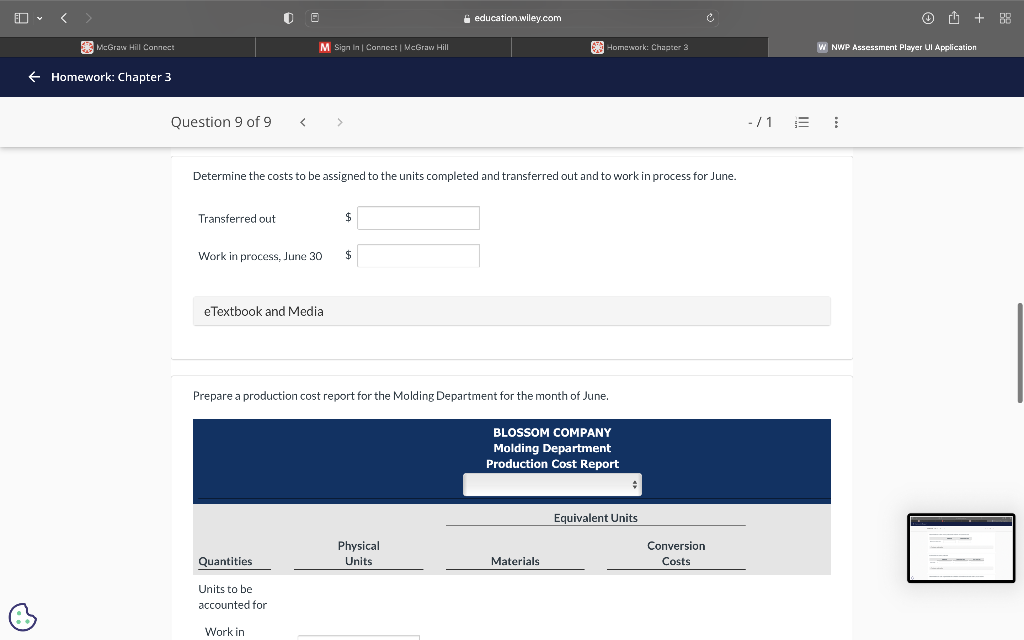1024x640 pixels.
Task: Open the question list icon
Action: (802, 122)
